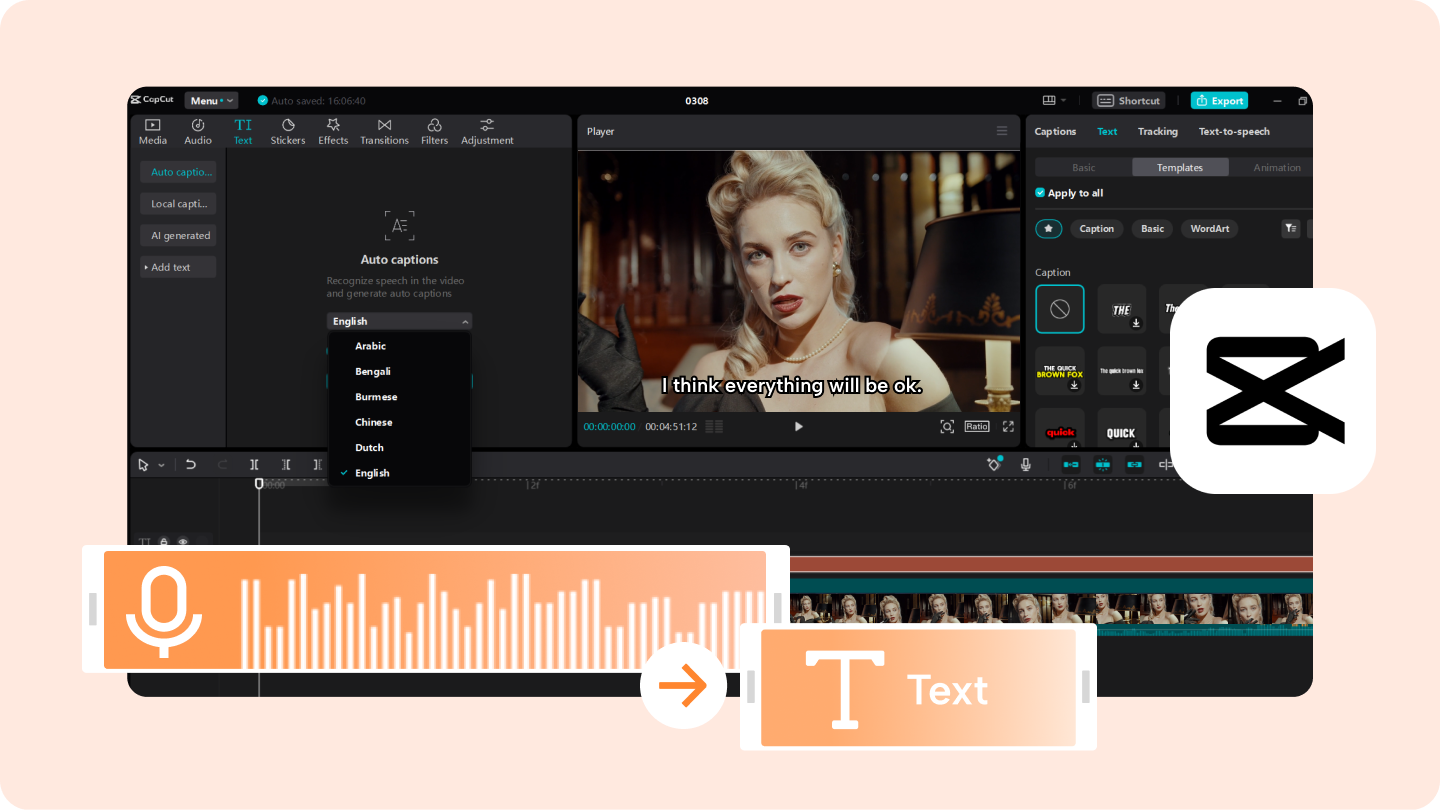Expand the Add text section
The image size is (1440, 810).
point(178,267)
